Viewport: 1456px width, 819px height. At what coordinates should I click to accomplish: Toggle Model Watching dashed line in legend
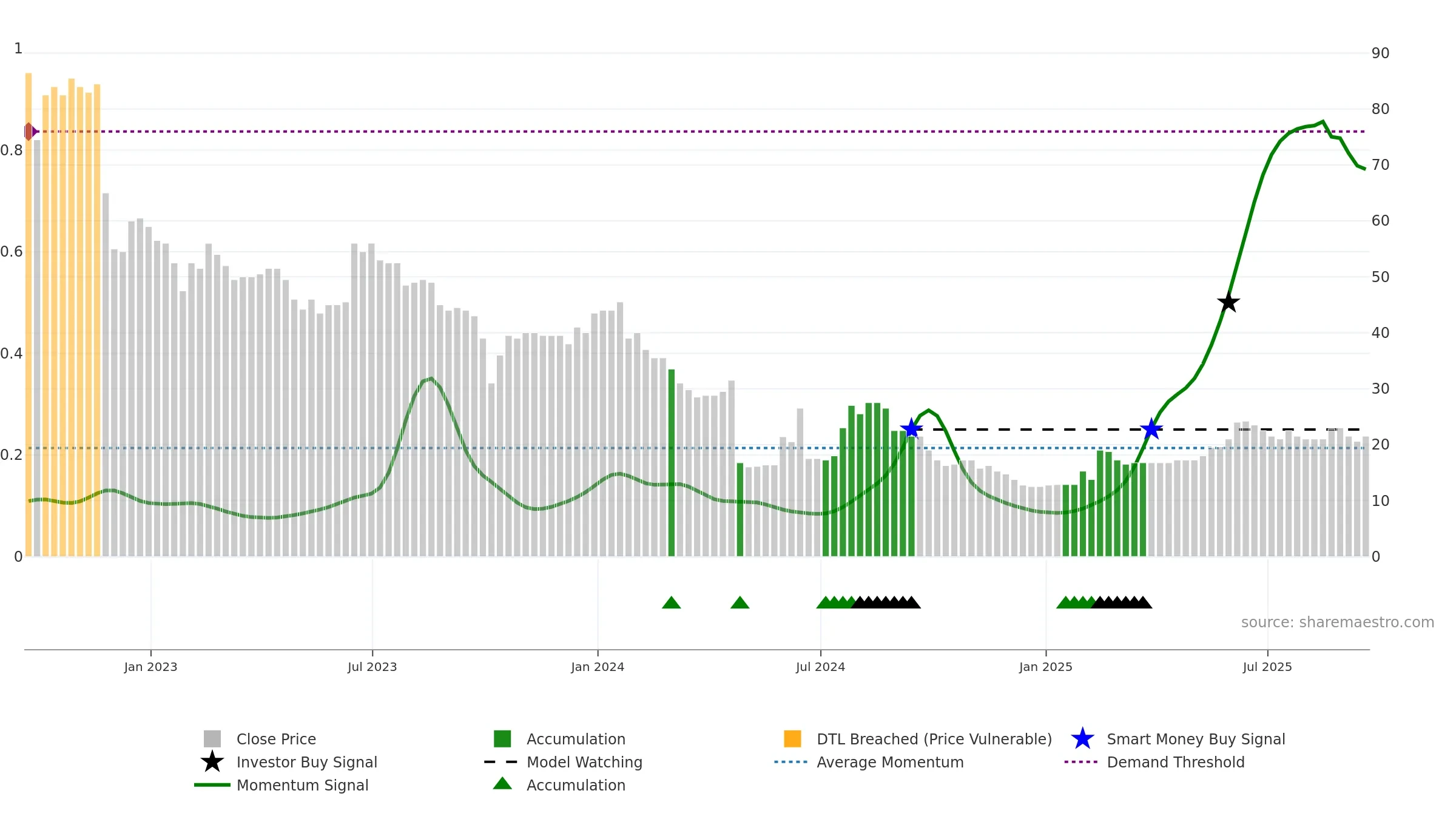(584, 762)
